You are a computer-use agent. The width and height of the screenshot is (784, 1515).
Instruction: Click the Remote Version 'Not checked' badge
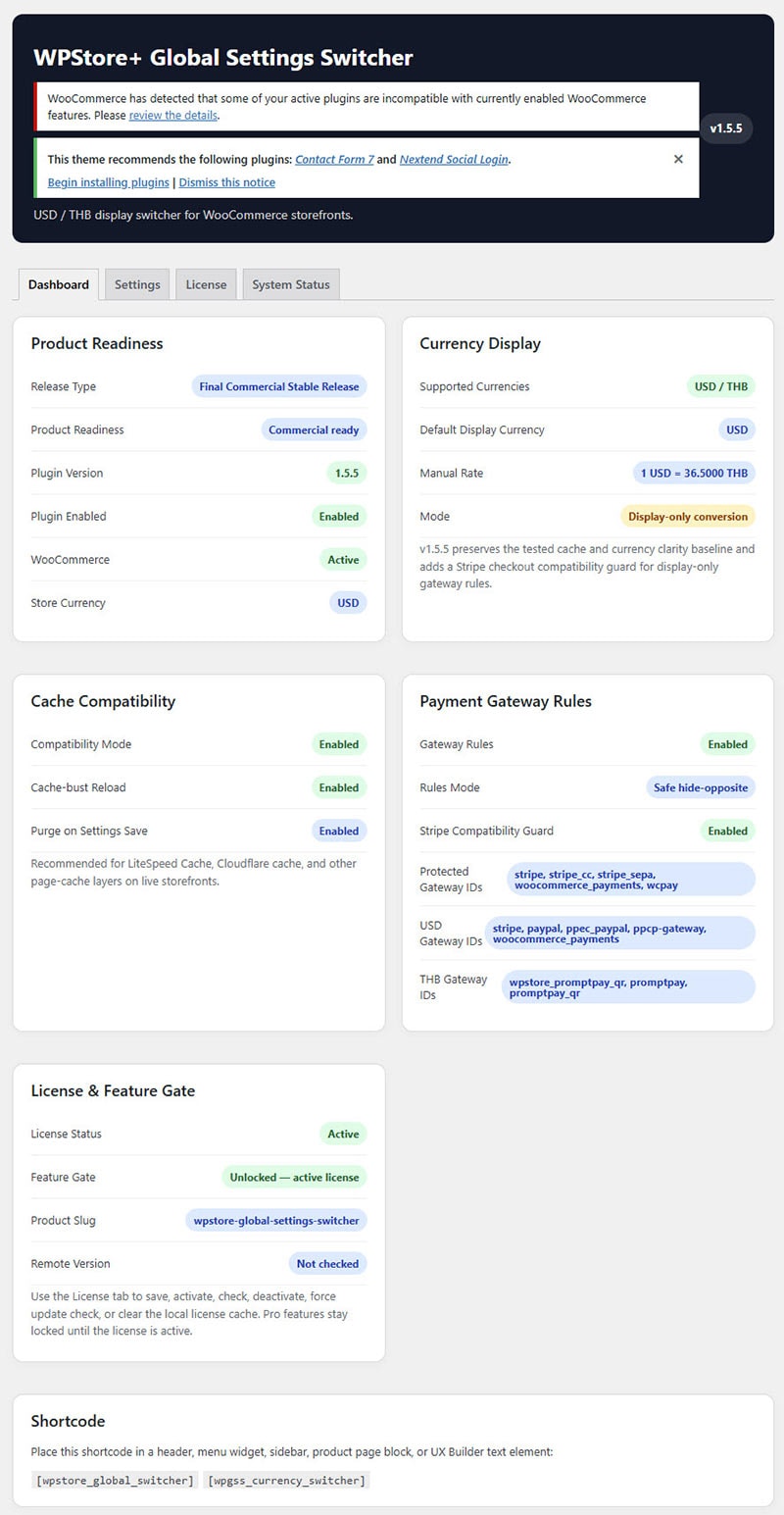(x=327, y=1263)
